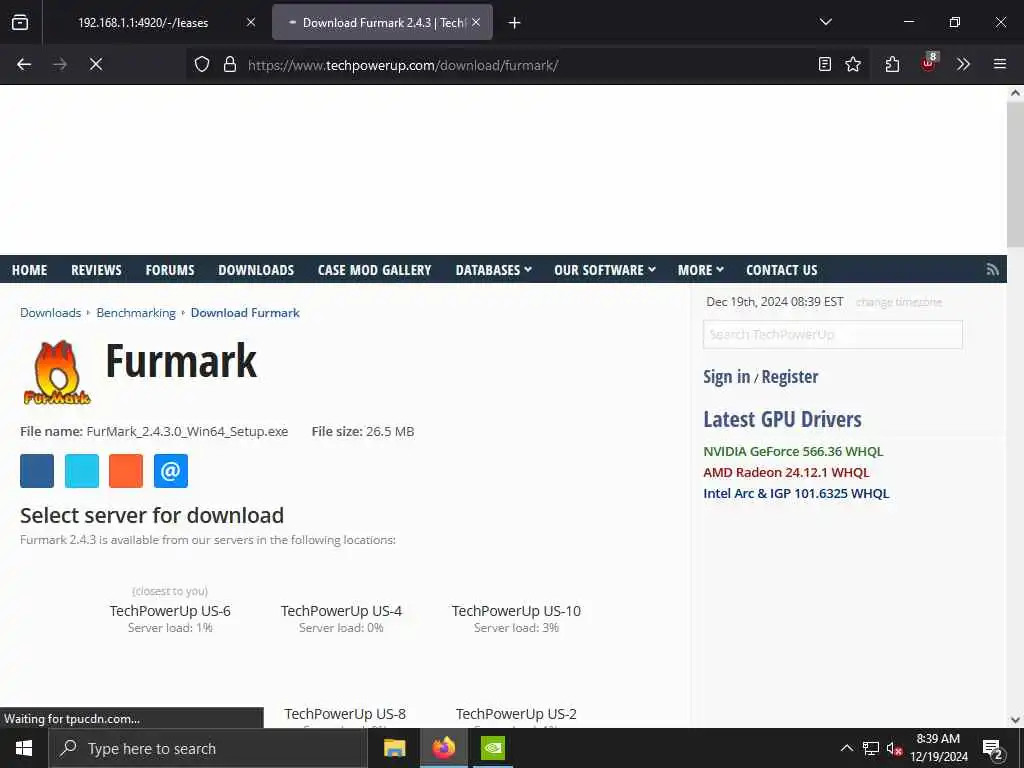Show more toolbar tools chevrons
The image size is (1024, 768).
coord(963,64)
